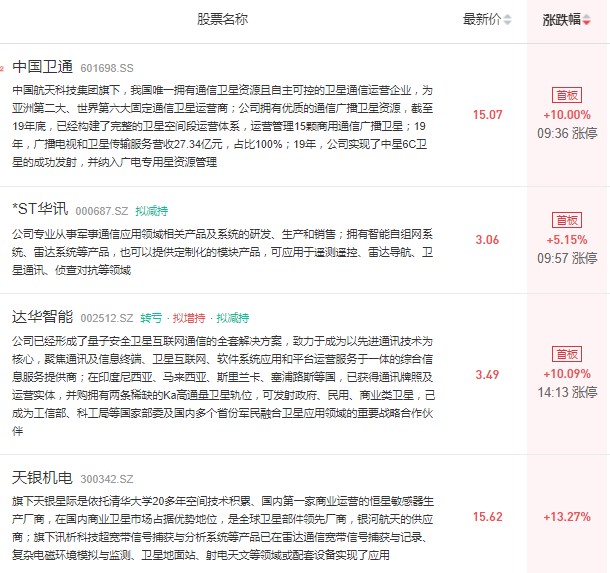The image size is (610, 573).
Task: Click the 天银机电 company description paragraph
Action: click(223, 528)
